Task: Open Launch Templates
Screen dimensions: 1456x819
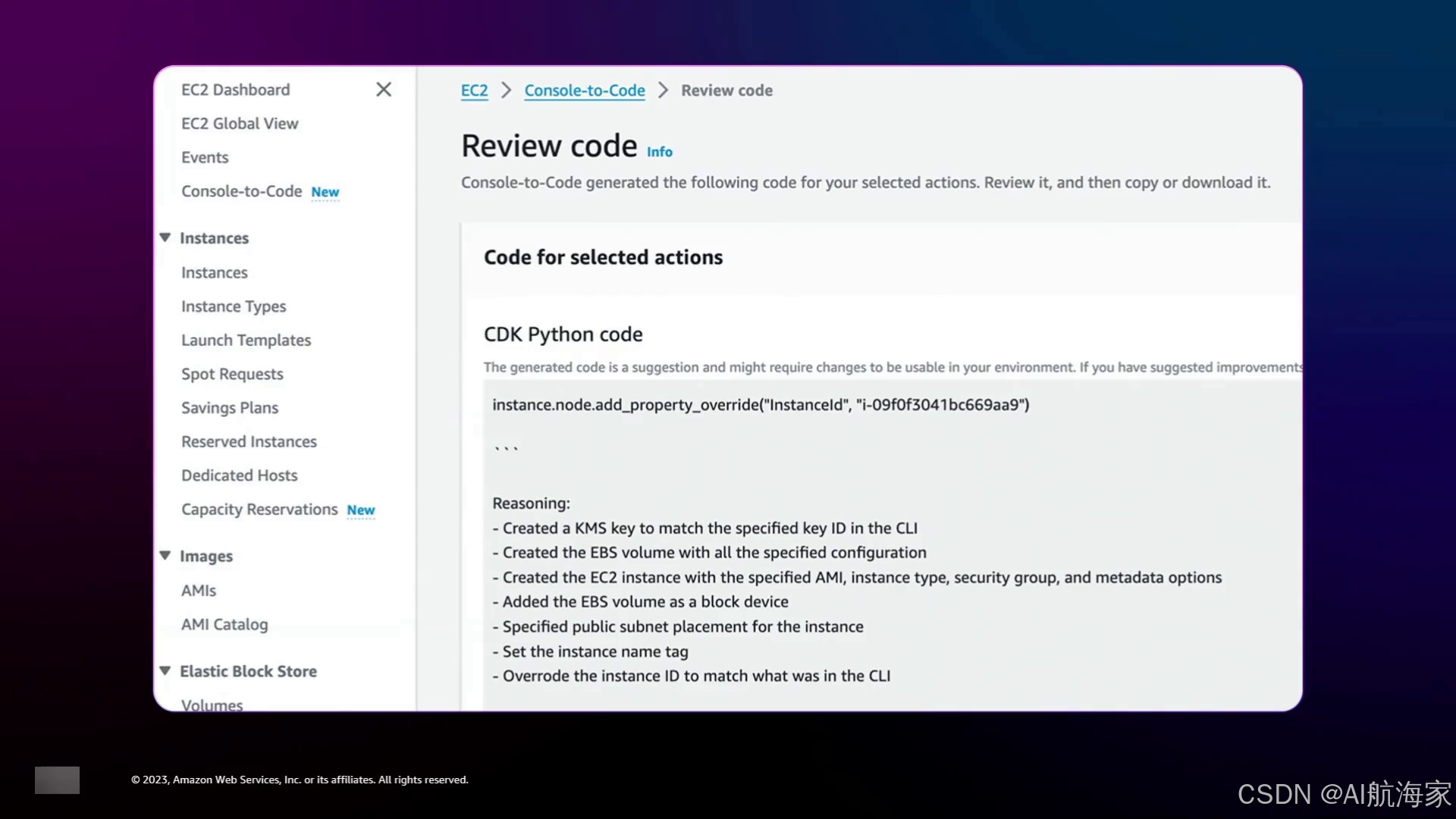Action: click(246, 340)
